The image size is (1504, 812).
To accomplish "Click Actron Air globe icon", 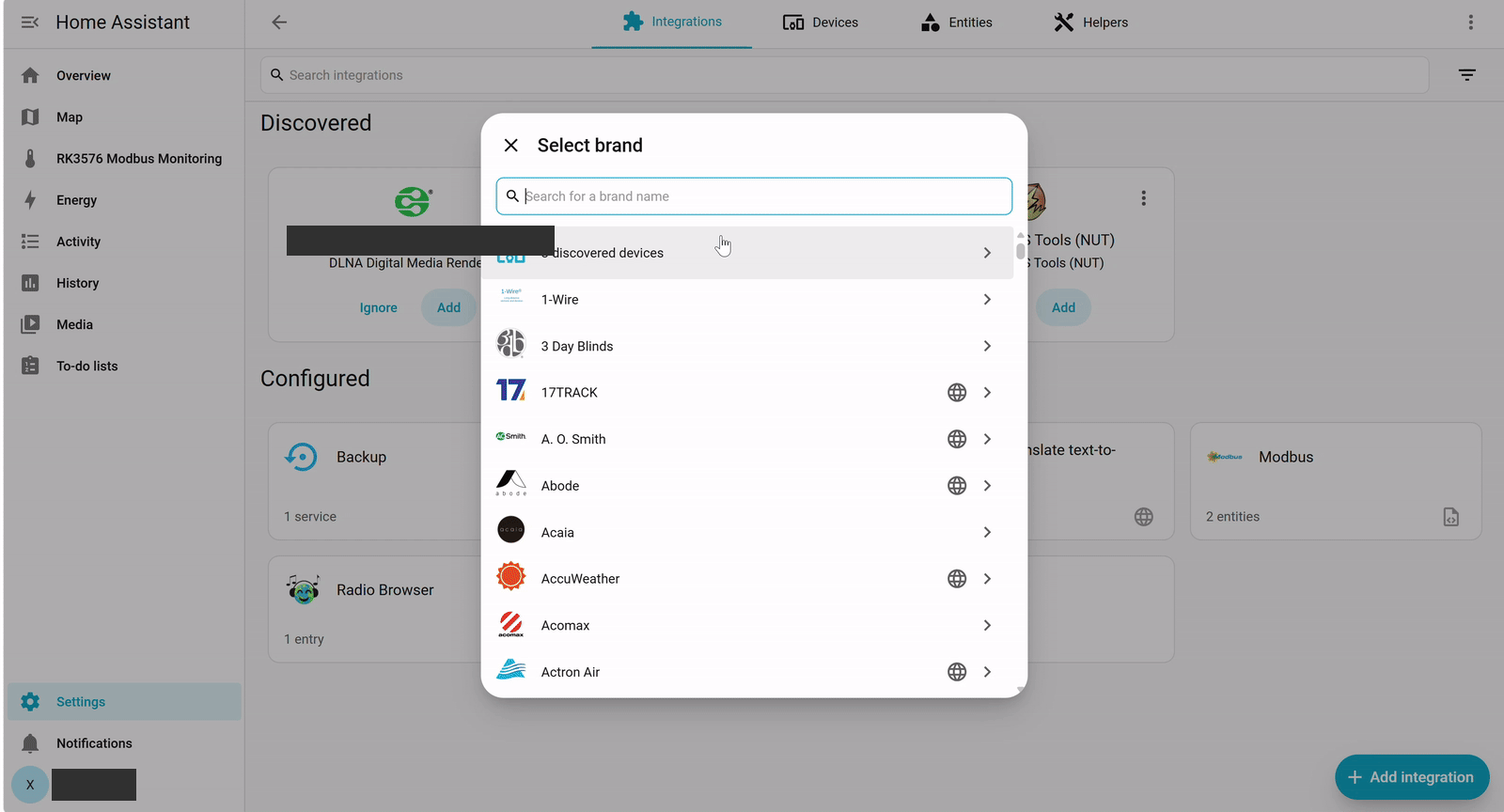I will coord(957,672).
